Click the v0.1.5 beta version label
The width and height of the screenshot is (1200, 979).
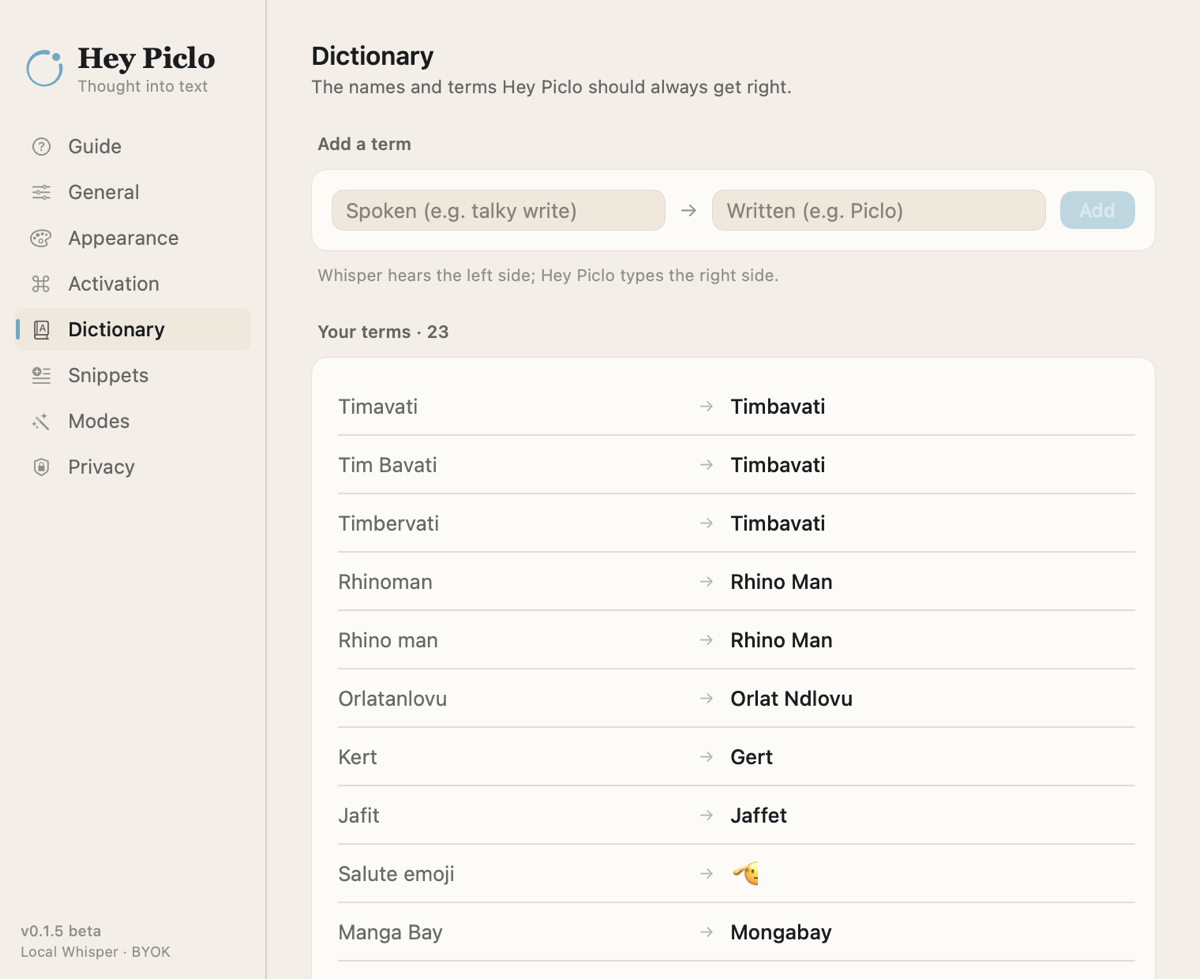click(61, 931)
